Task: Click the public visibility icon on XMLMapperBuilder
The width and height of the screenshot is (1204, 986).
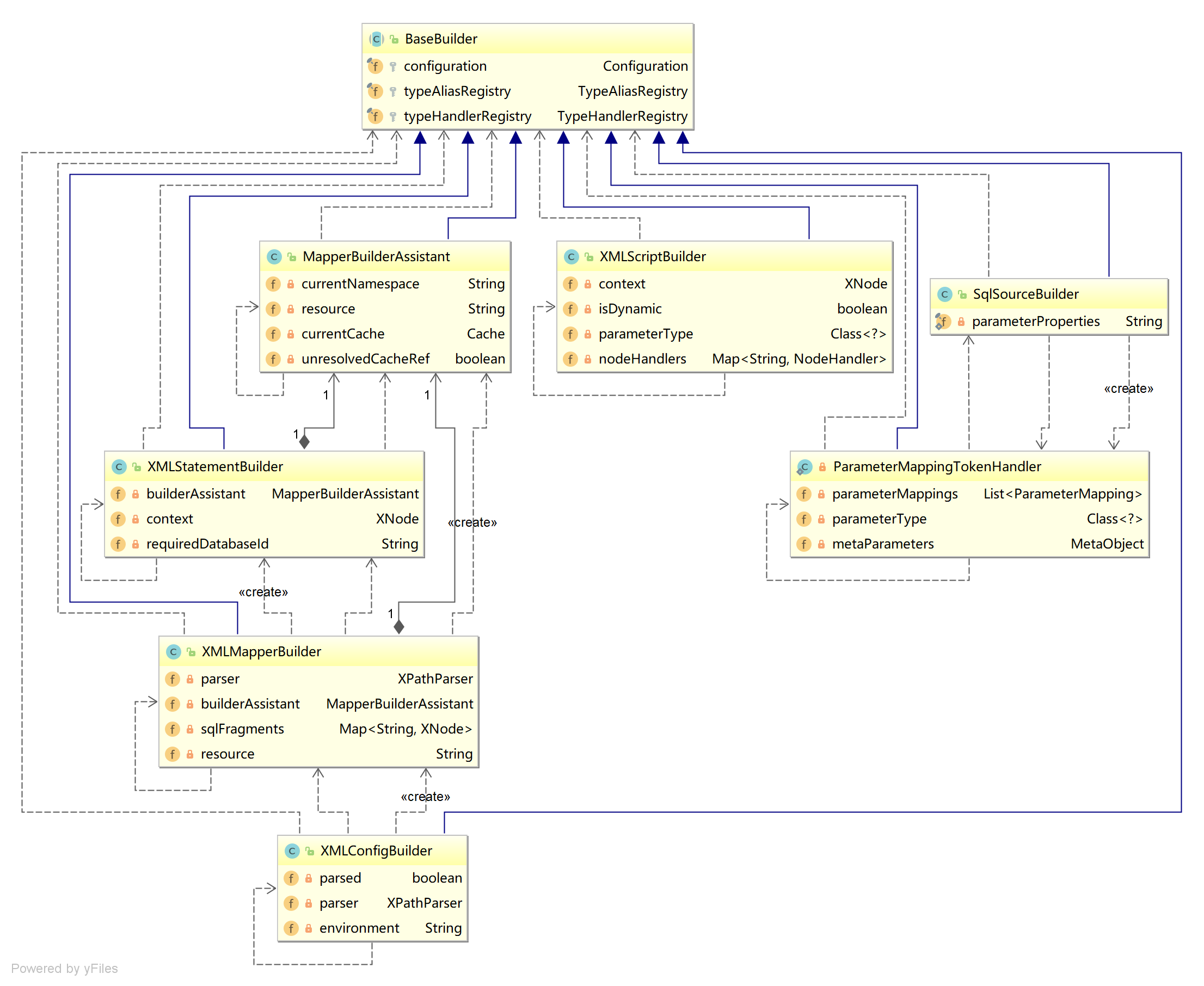Action: (x=192, y=652)
